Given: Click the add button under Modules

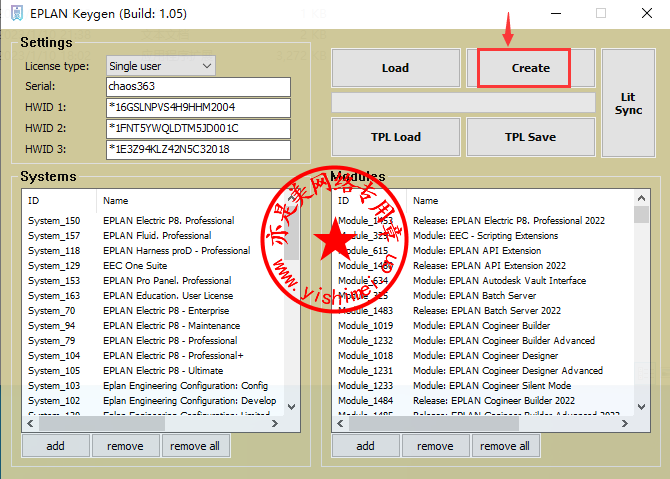Looking at the screenshot, I should [365, 446].
